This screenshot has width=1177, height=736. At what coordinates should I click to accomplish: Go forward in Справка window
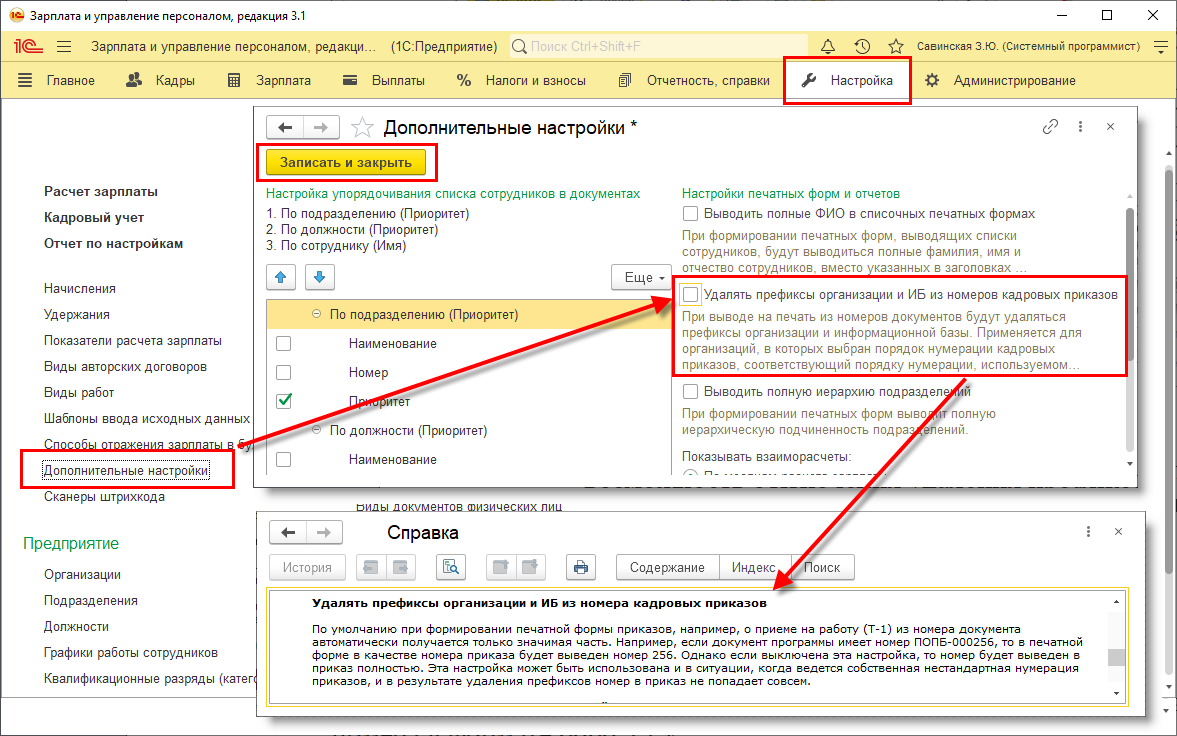324,532
